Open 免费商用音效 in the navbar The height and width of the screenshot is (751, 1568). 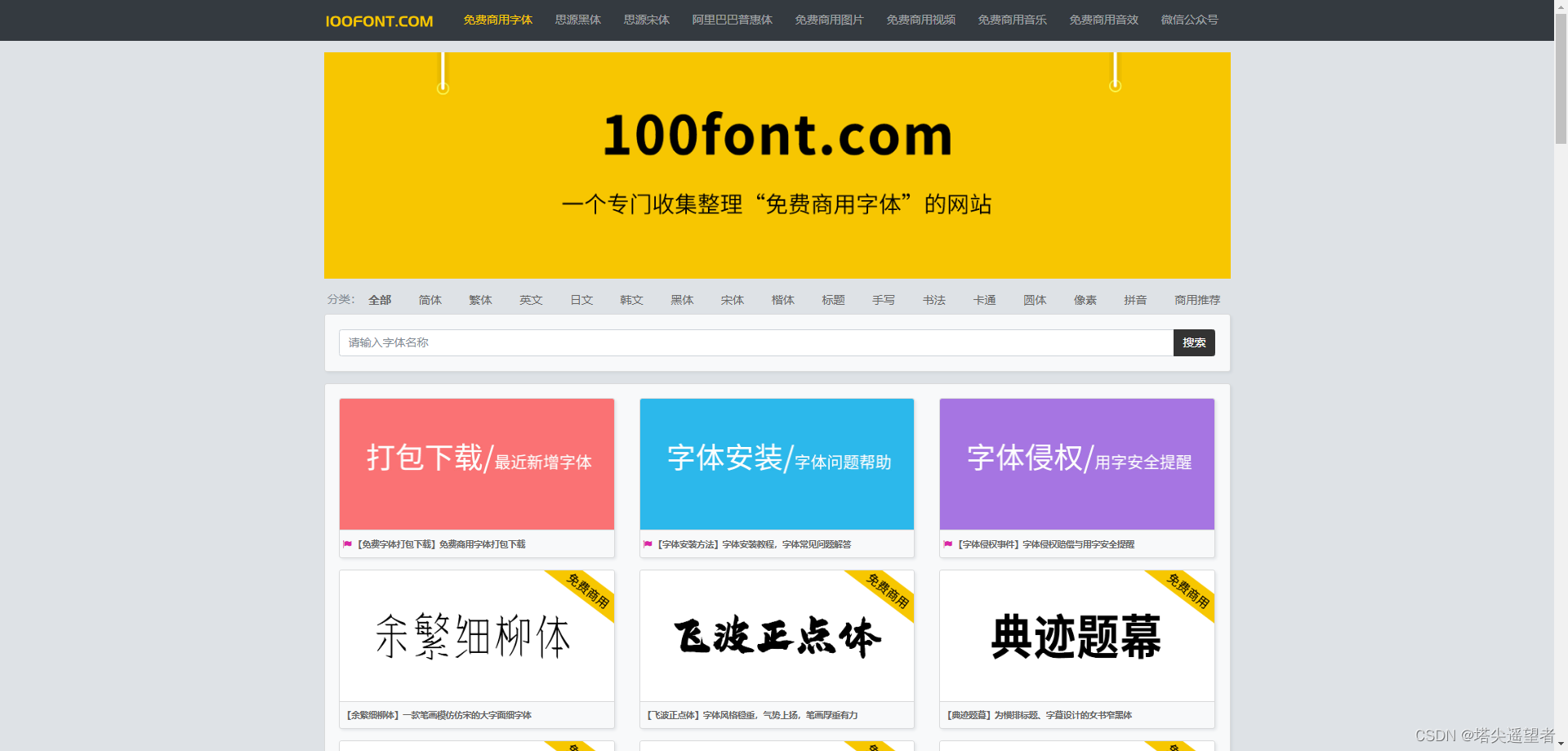click(x=1103, y=20)
